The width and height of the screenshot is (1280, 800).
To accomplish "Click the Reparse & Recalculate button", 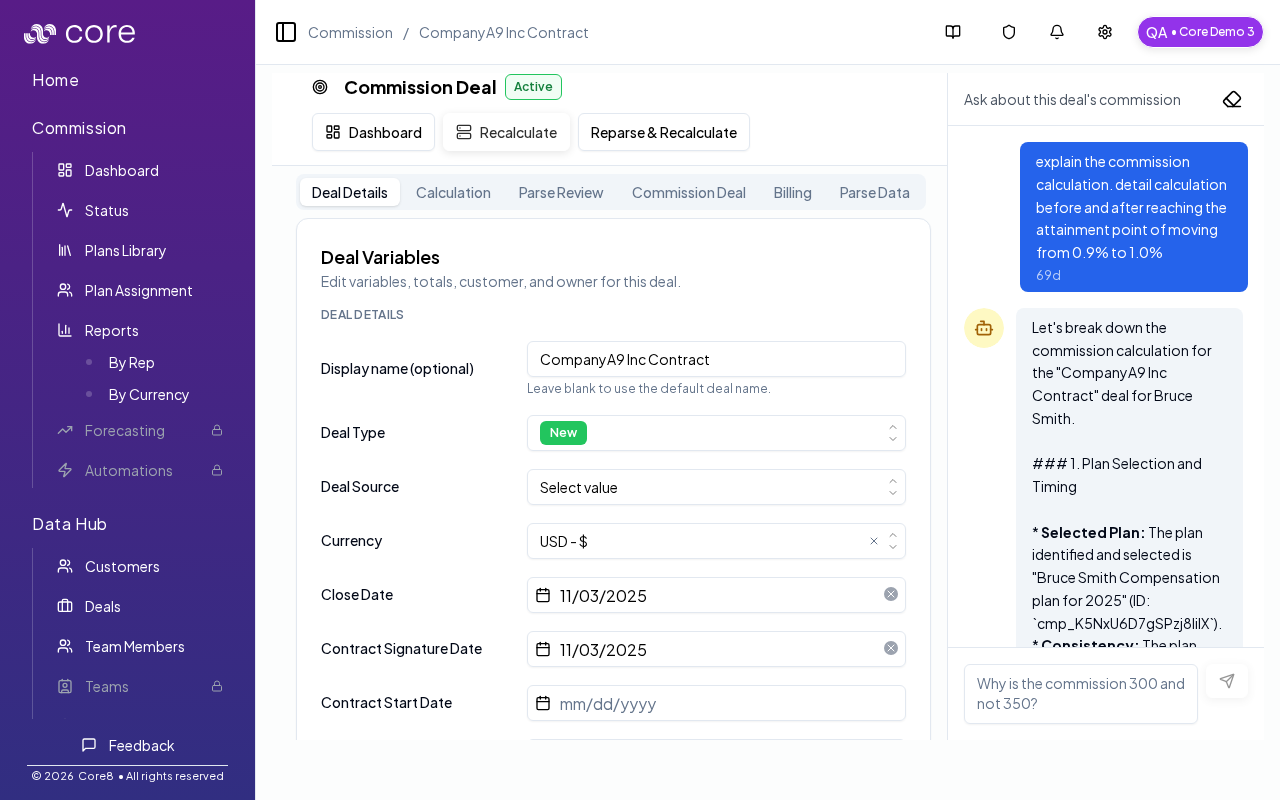I will (x=663, y=132).
